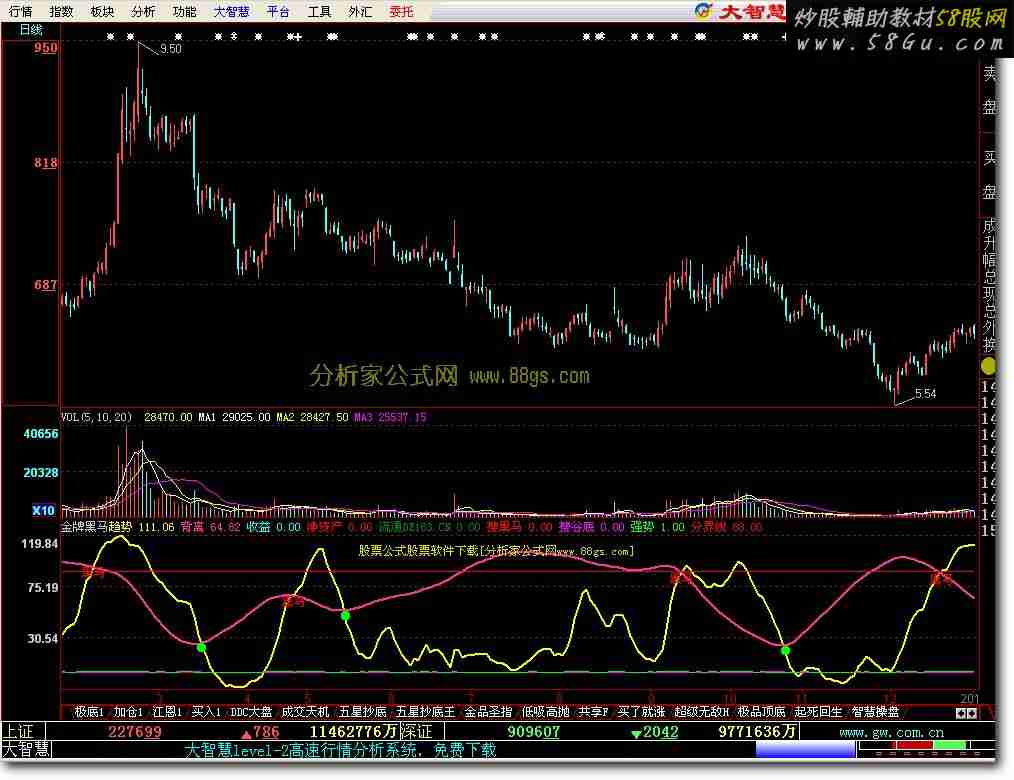This screenshot has height=780, width=1014.
Task: Switch to the DDC大盘 indicator tab
Action: click(252, 711)
